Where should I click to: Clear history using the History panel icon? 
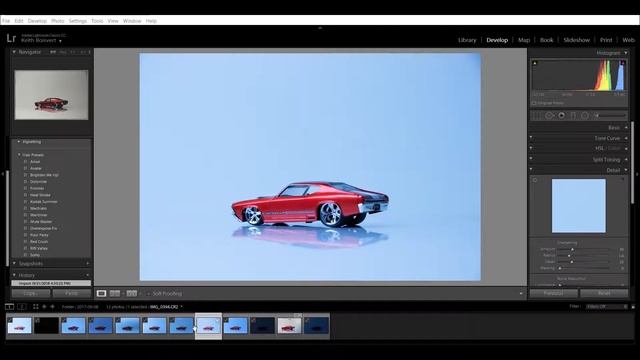click(x=87, y=275)
